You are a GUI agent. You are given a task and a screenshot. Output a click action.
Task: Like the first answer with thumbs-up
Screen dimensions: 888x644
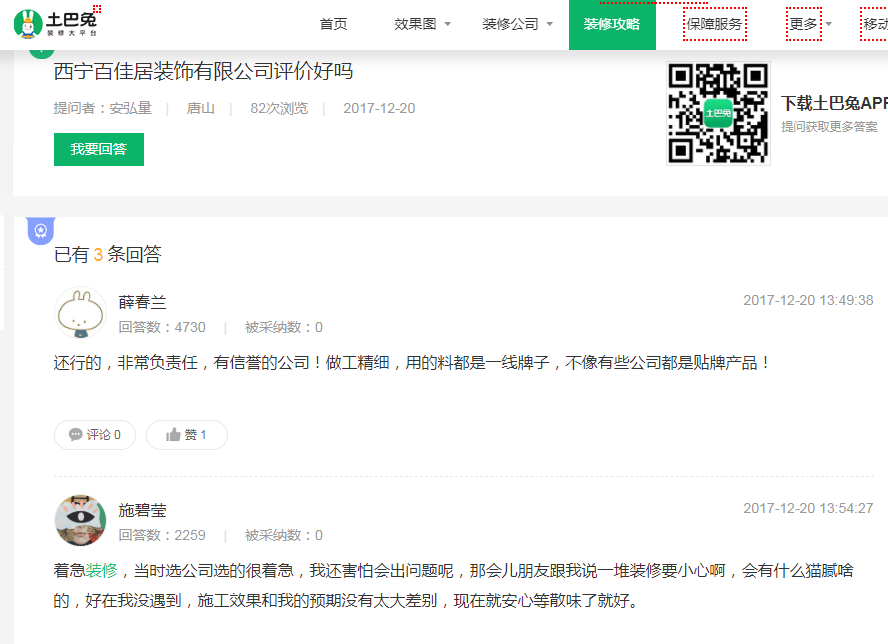coord(187,435)
